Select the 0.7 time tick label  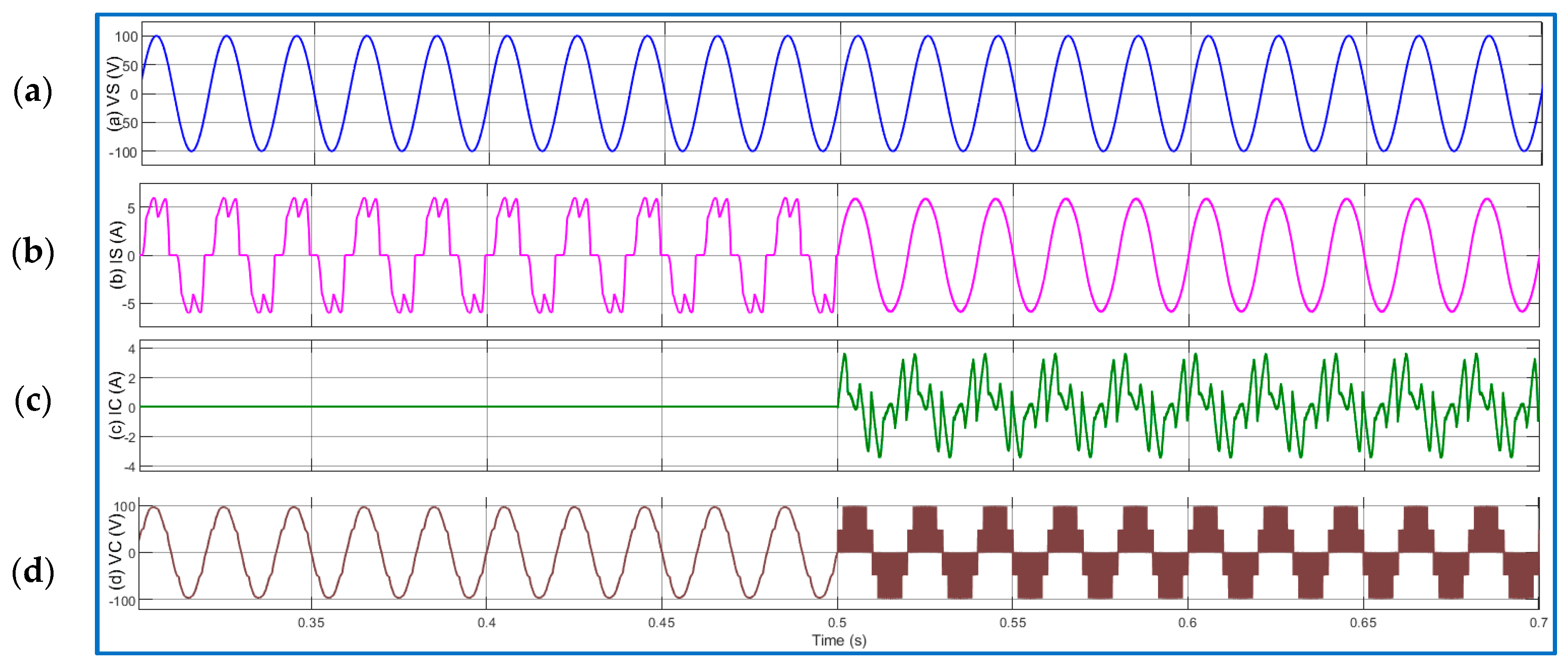[1539, 623]
